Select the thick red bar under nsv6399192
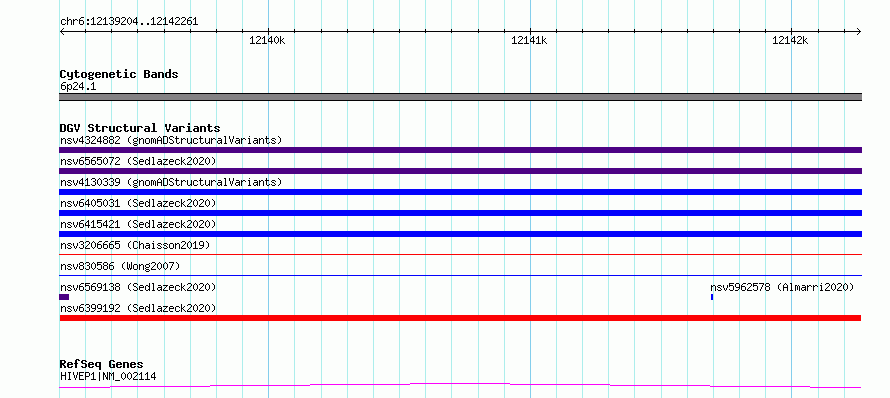 [x=460, y=318]
